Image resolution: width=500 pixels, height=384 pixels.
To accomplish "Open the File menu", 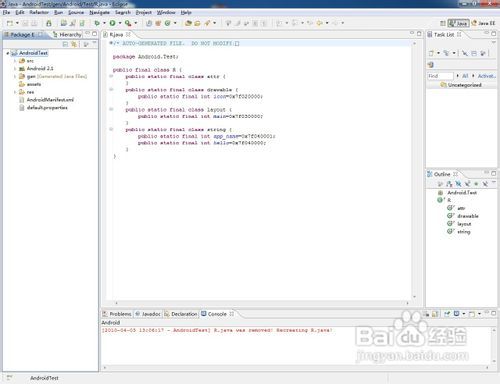I will pos(6,12).
